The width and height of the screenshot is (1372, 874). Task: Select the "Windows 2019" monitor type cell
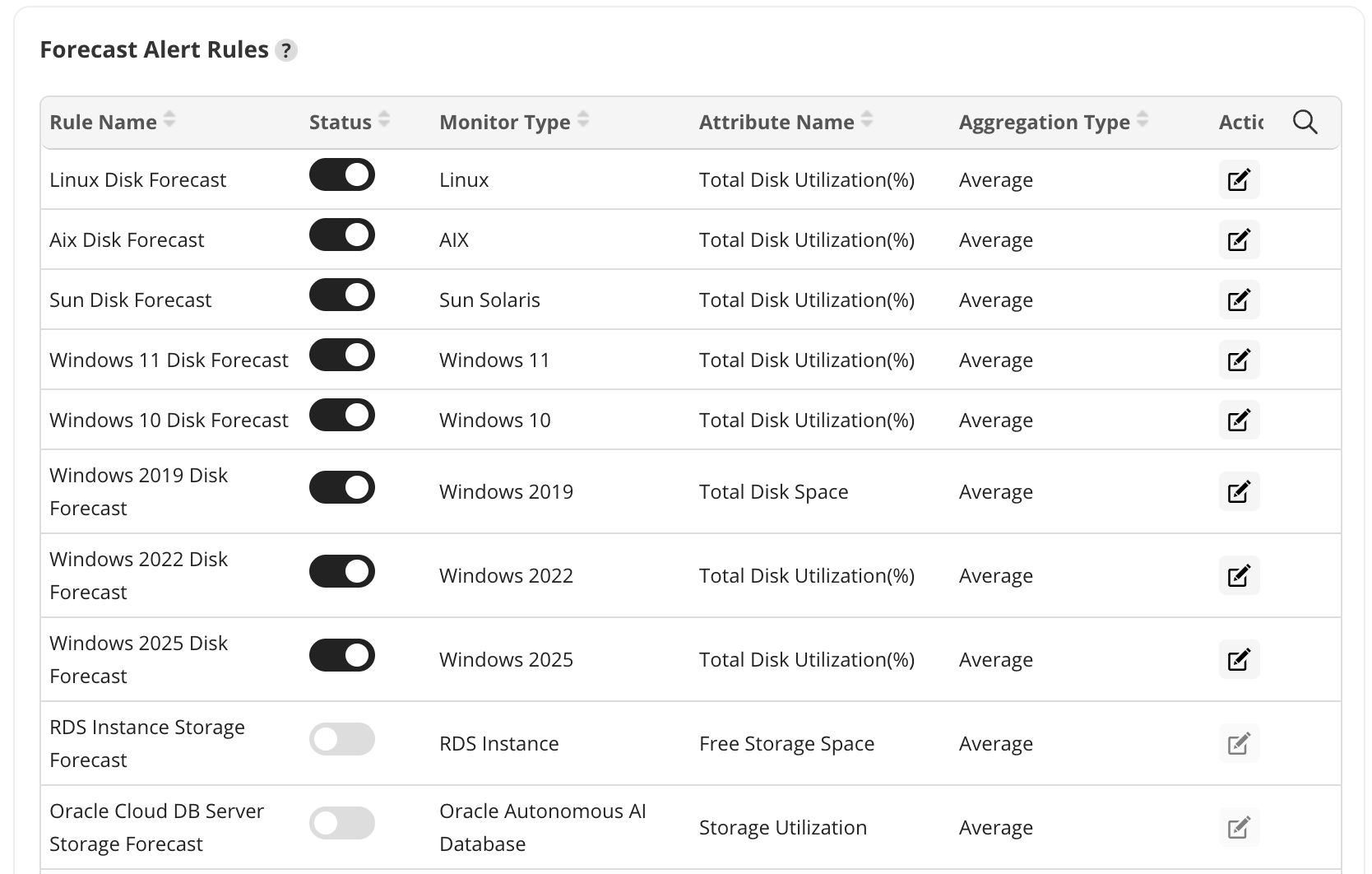(506, 491)
